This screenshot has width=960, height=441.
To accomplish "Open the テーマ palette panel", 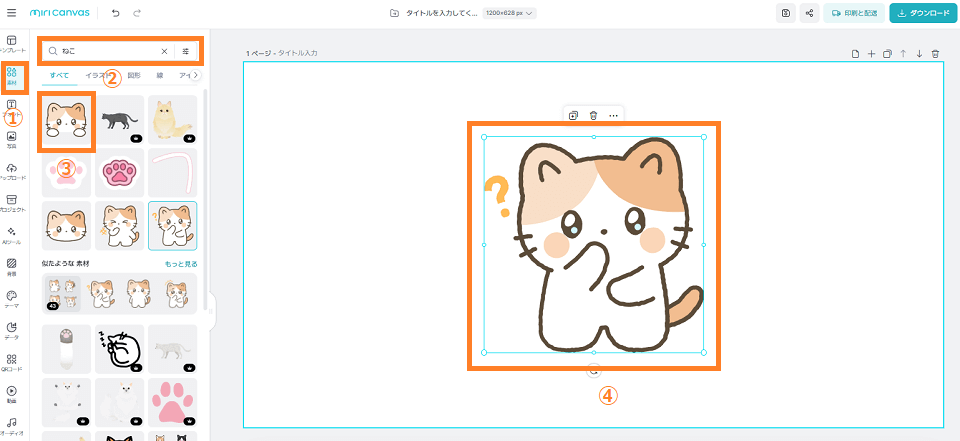I will pyautogui.click(x=11, y=299).
